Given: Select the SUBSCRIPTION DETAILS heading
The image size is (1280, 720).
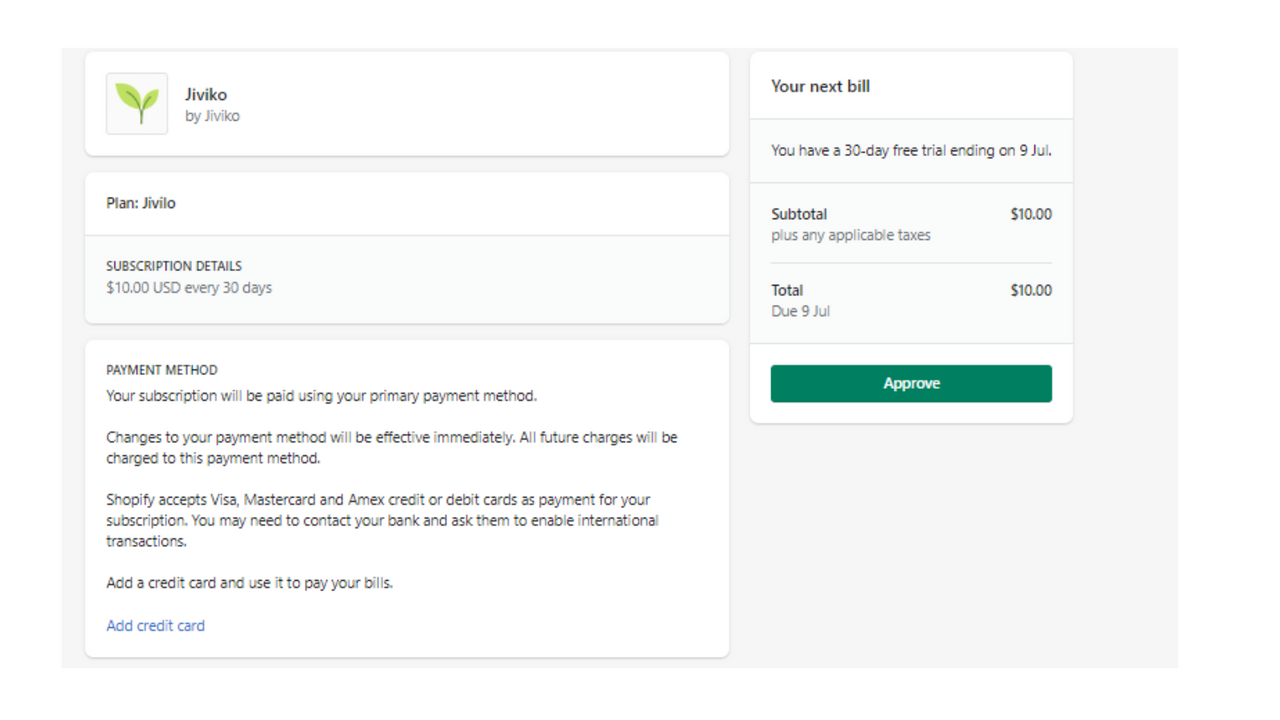Looking at the screenshot, I should (x=174, y=266).
